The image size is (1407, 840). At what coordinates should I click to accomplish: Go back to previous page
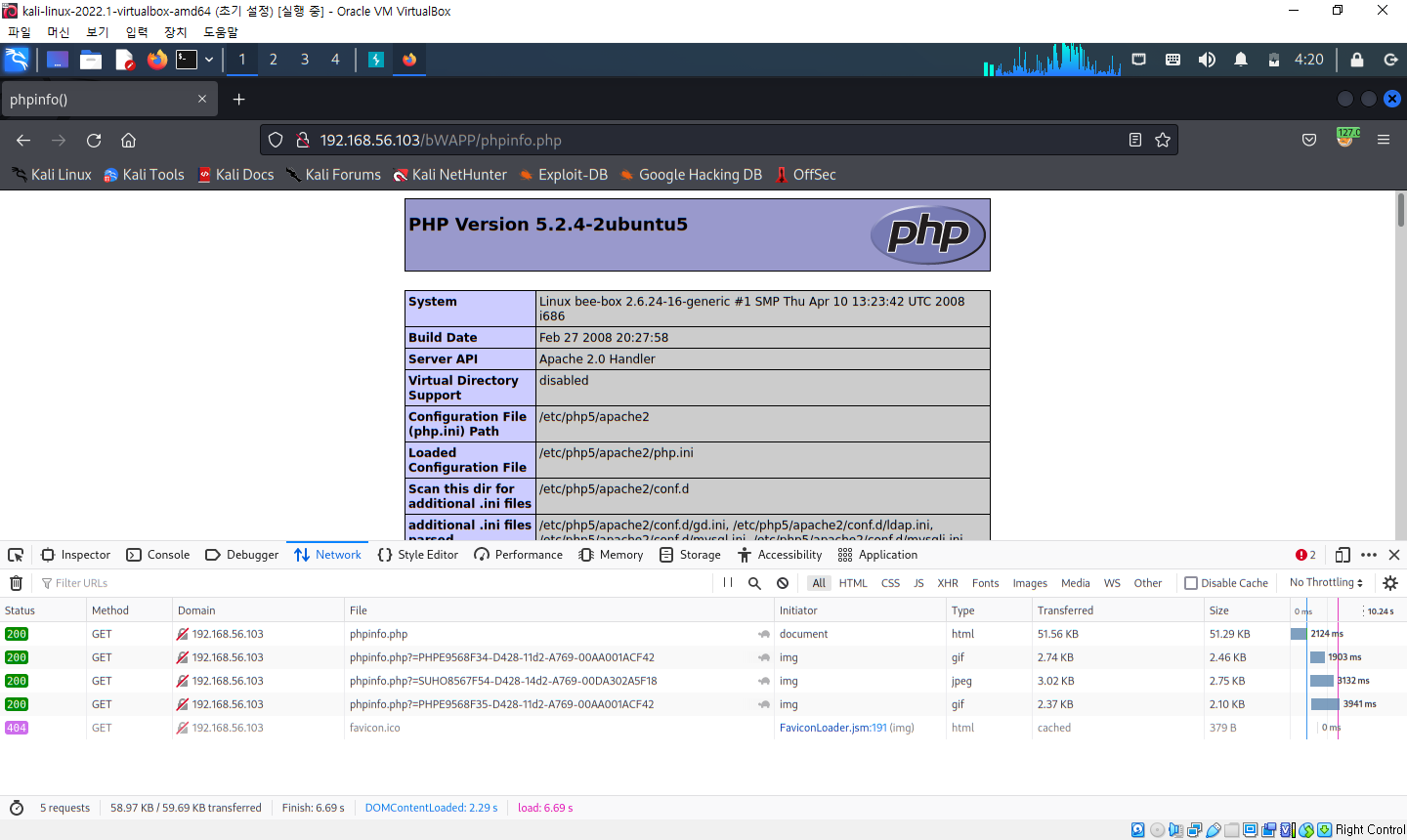click(23, 140)
